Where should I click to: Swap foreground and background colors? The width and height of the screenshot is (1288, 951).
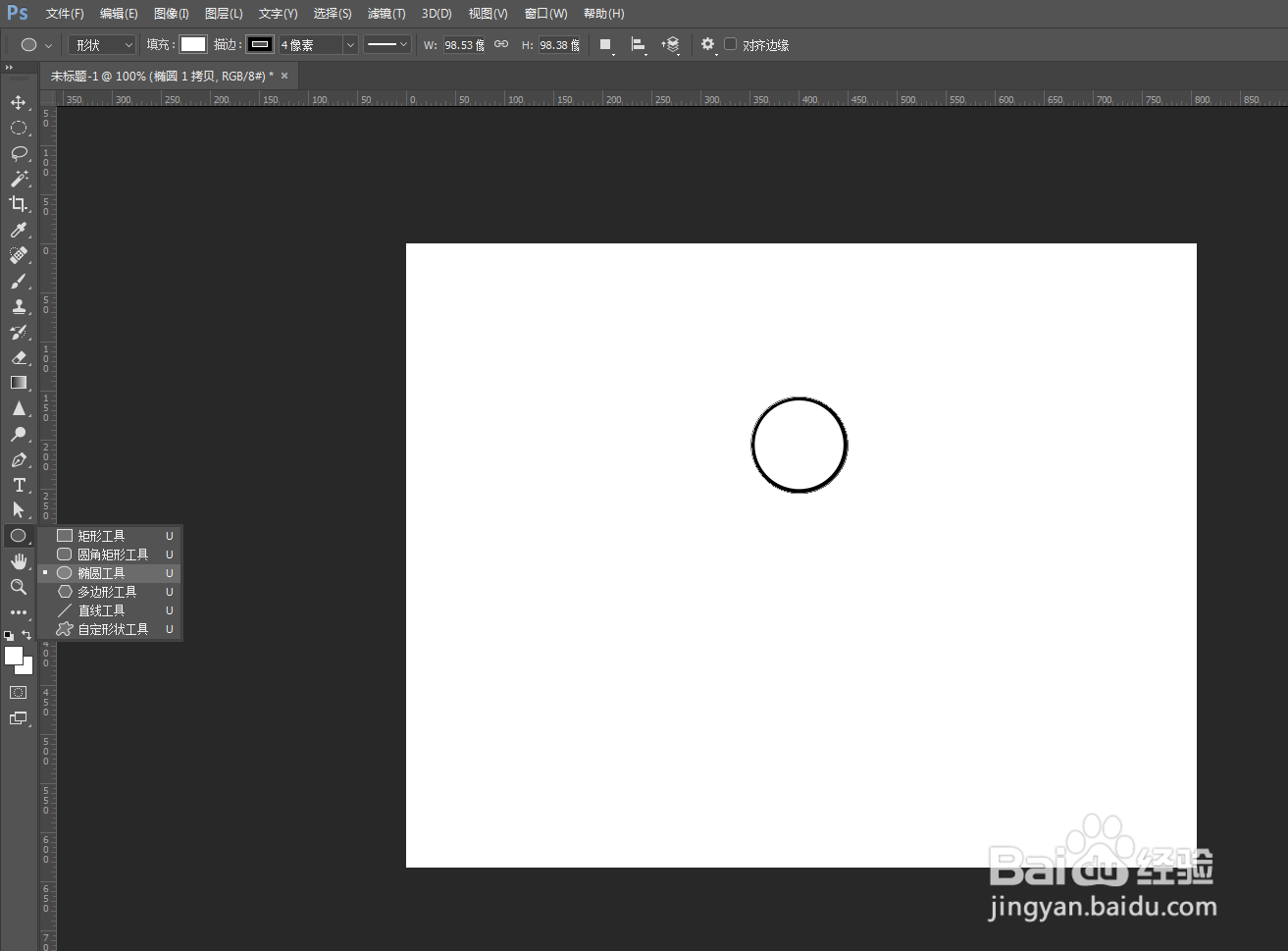coord(26,635)
